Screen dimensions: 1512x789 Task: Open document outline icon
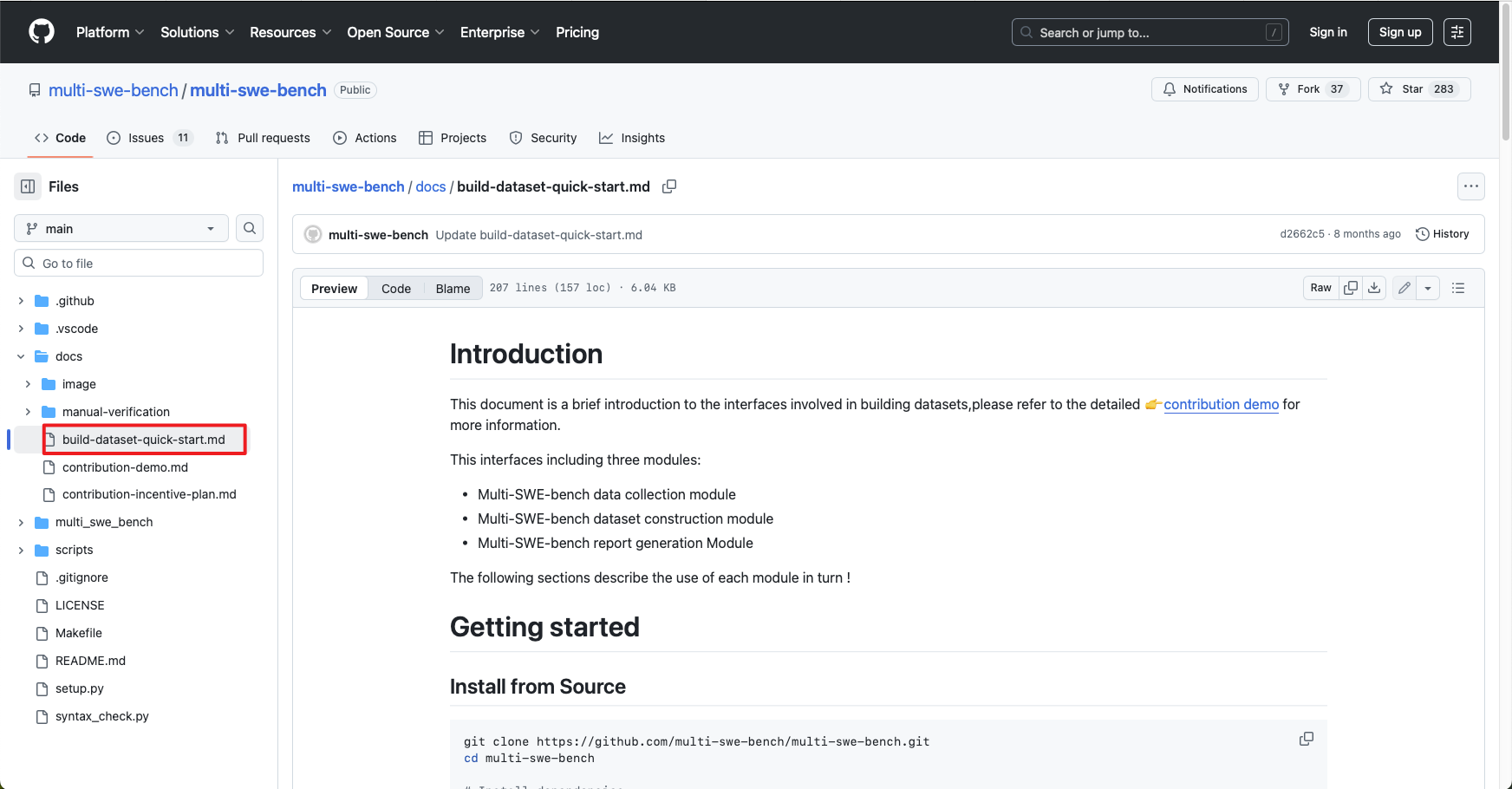(1458, 288)
